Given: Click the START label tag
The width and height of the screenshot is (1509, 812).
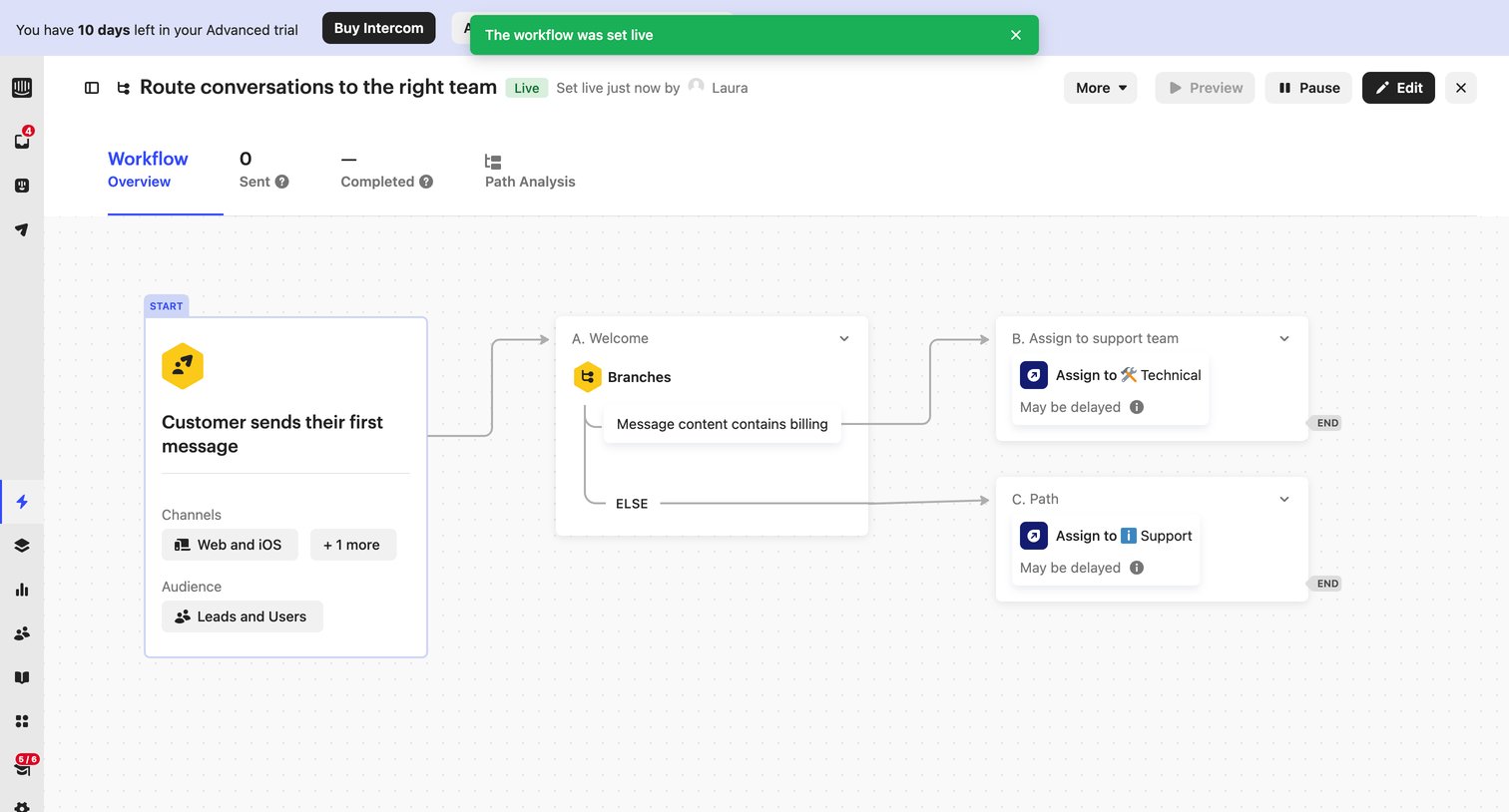Looking at the screenshot, I should 167,306.
